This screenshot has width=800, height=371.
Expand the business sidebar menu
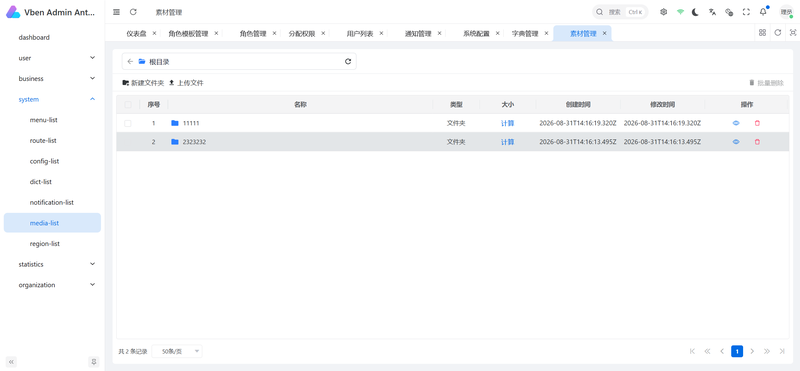coord(52,79)
